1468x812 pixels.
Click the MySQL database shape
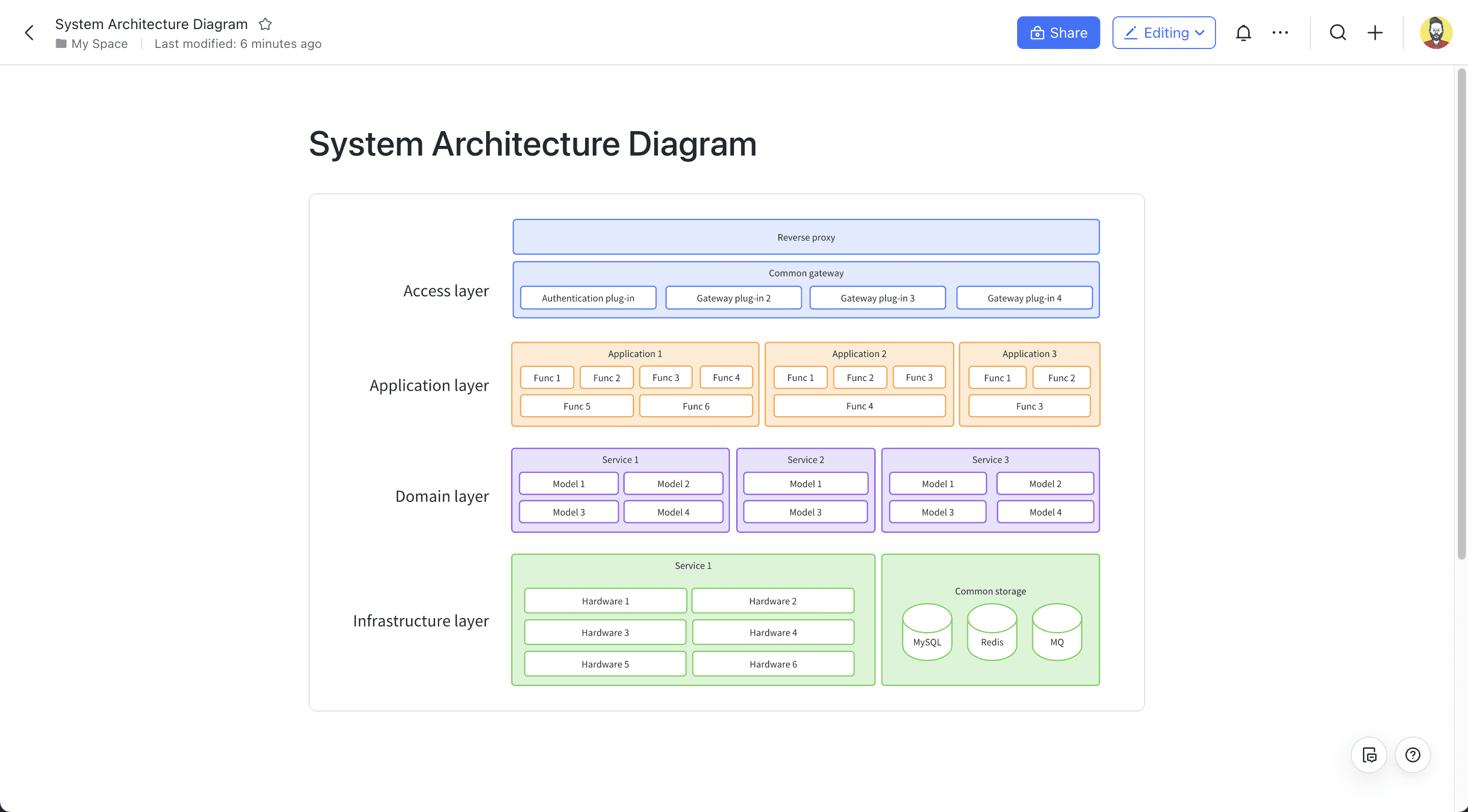tap(927, 632)
